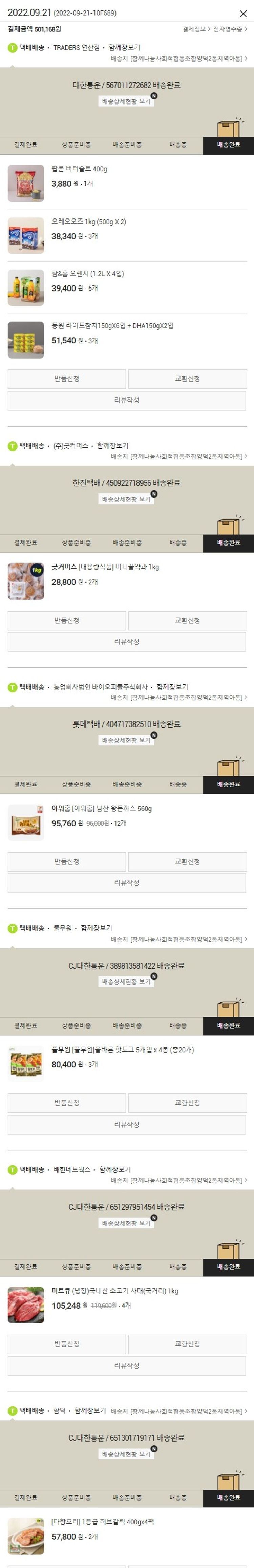Select 배송완료 step in 대한통운 progress bar
Screen dimensions: 254x1568
pyautogui.click(x=228, y=145)
